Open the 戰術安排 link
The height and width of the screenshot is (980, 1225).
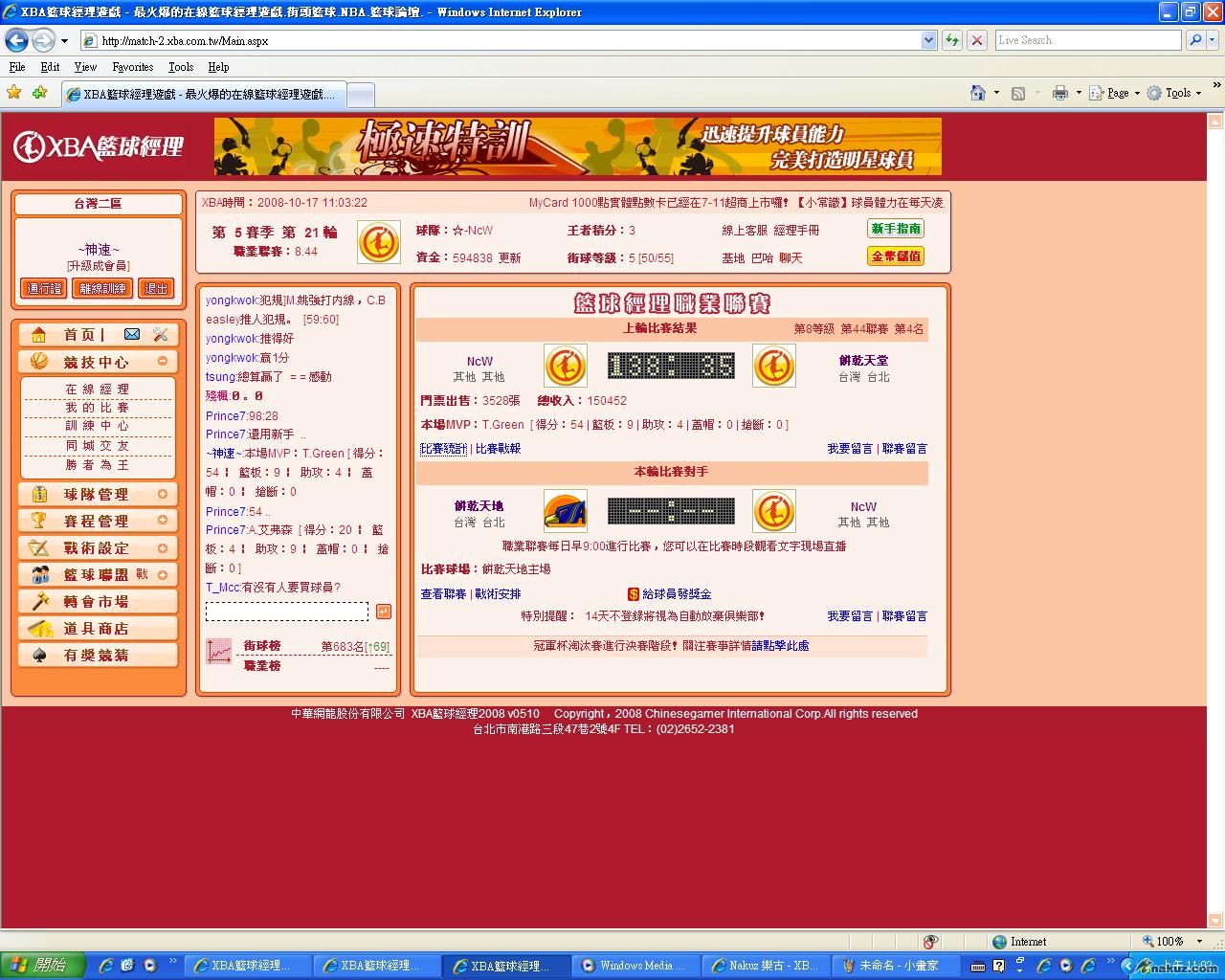499,594
